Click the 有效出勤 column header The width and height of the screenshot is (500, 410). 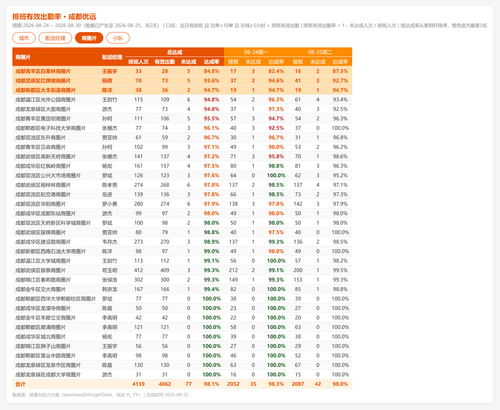165,62
